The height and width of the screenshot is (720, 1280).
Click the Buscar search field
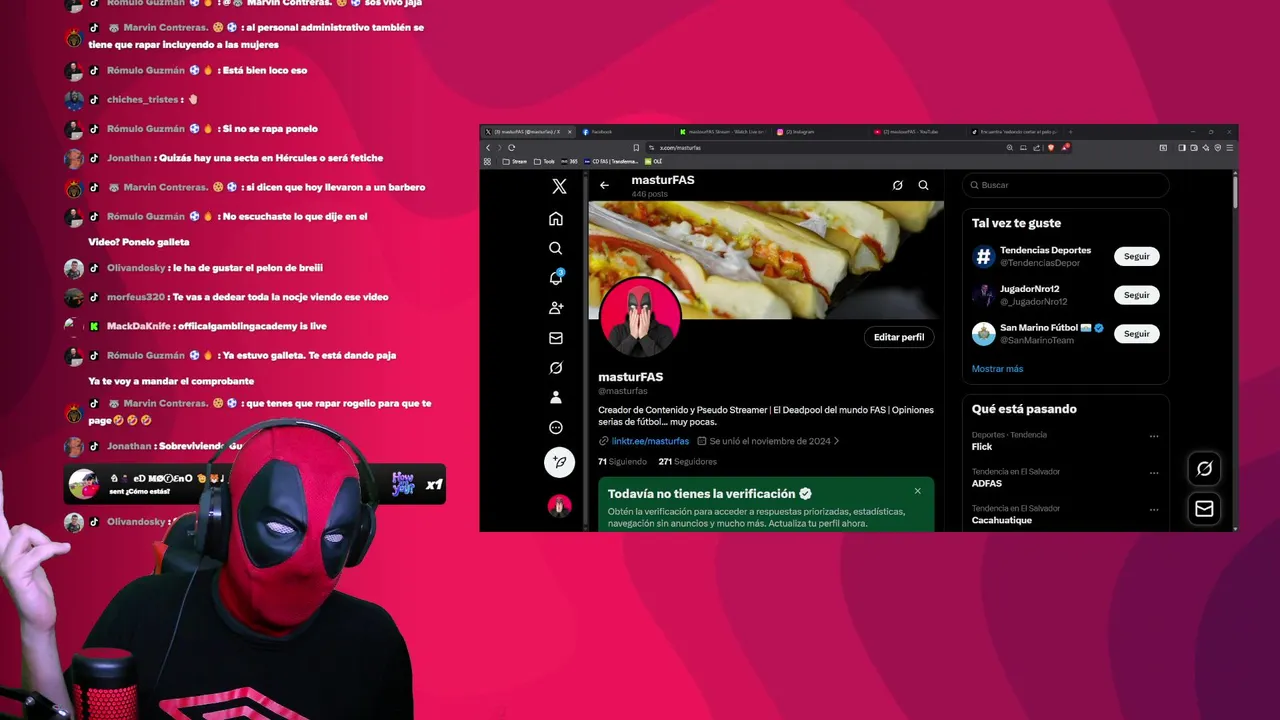(x=1065, y=185)
